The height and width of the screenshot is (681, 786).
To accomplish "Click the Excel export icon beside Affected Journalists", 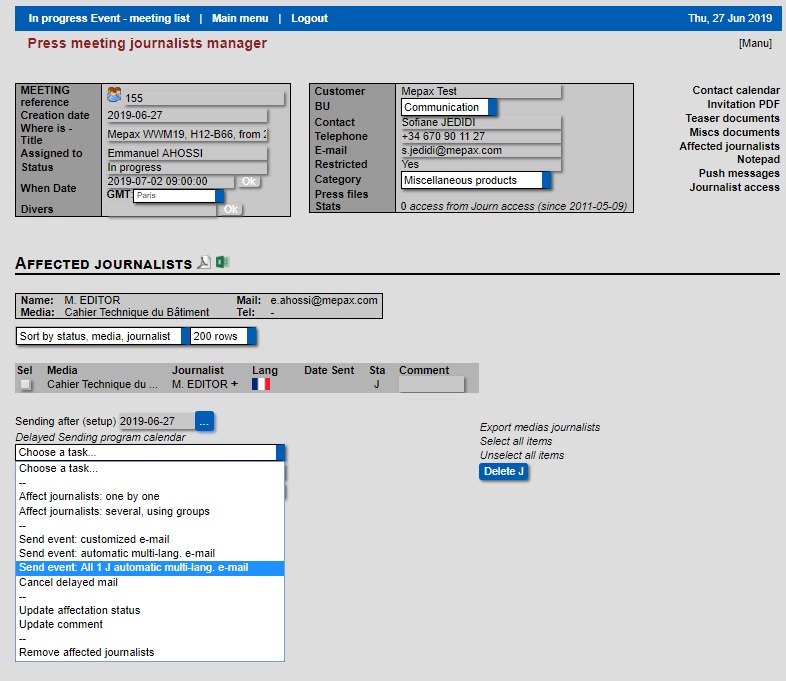I will (x=223, y=263).
